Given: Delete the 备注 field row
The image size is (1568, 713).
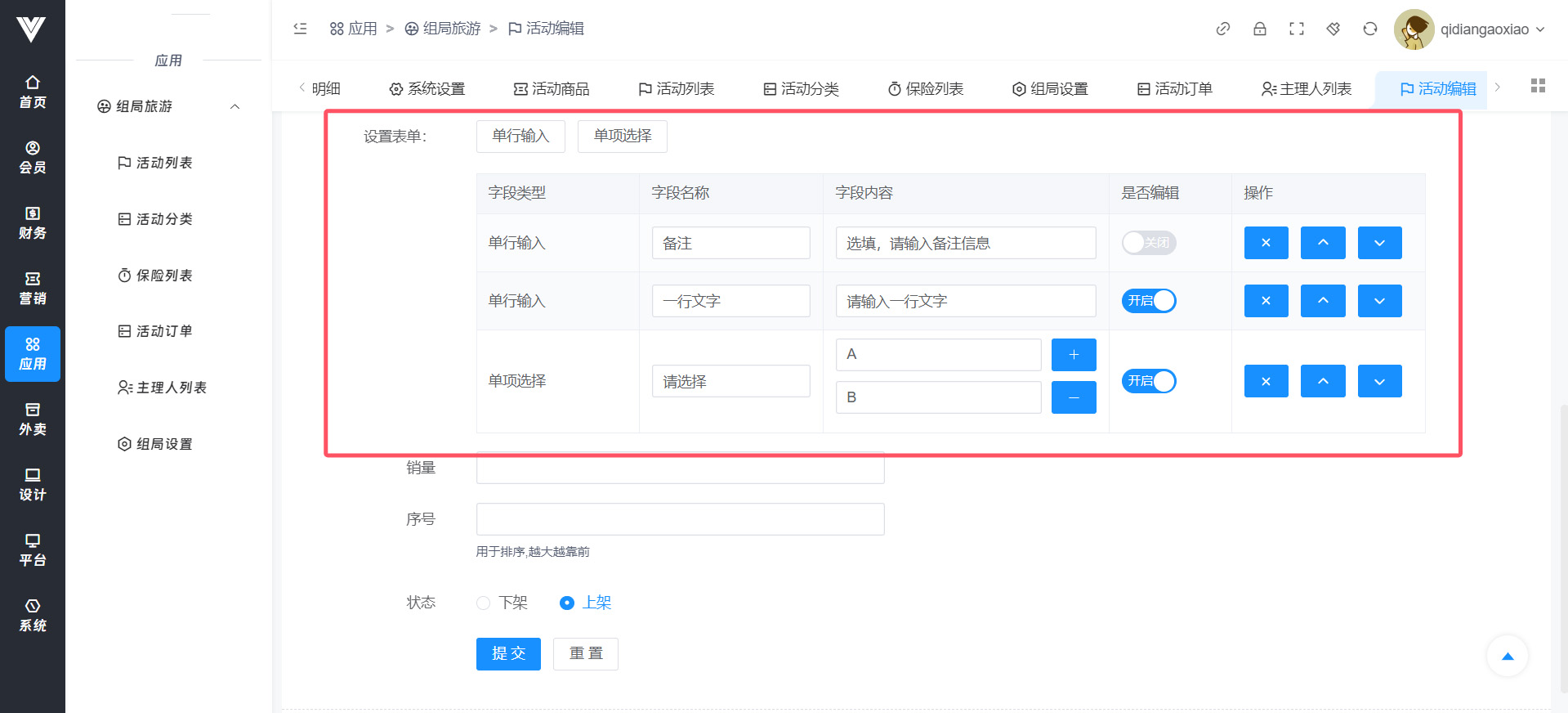Looking at the screenshot, I should click(1266, 243).
